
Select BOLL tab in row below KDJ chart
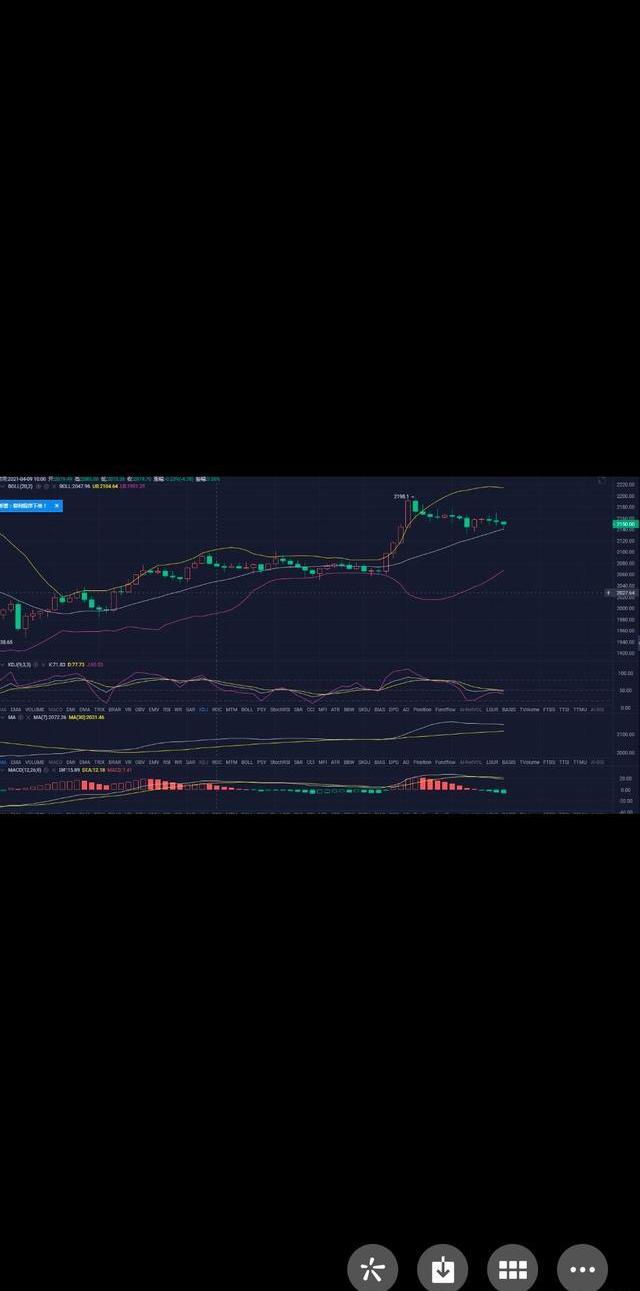tap(246, 708)
